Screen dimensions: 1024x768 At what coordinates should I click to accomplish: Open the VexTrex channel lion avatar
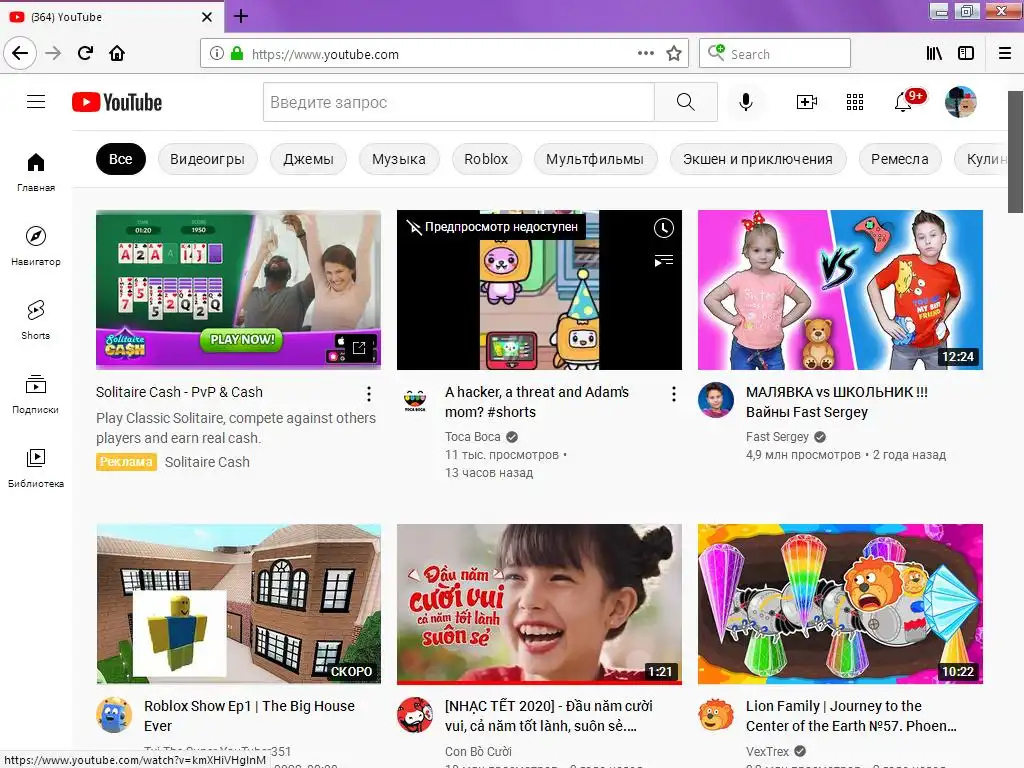coord(716,714)
